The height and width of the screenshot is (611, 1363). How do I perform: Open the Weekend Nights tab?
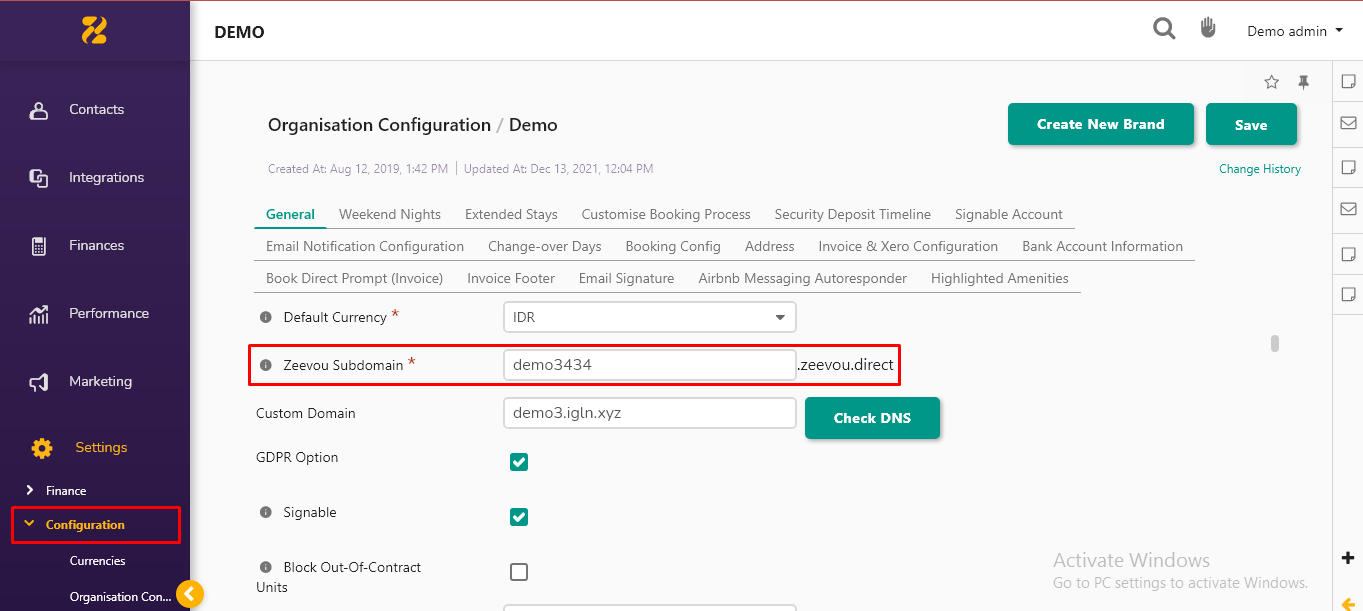click(x=390, y=214)
